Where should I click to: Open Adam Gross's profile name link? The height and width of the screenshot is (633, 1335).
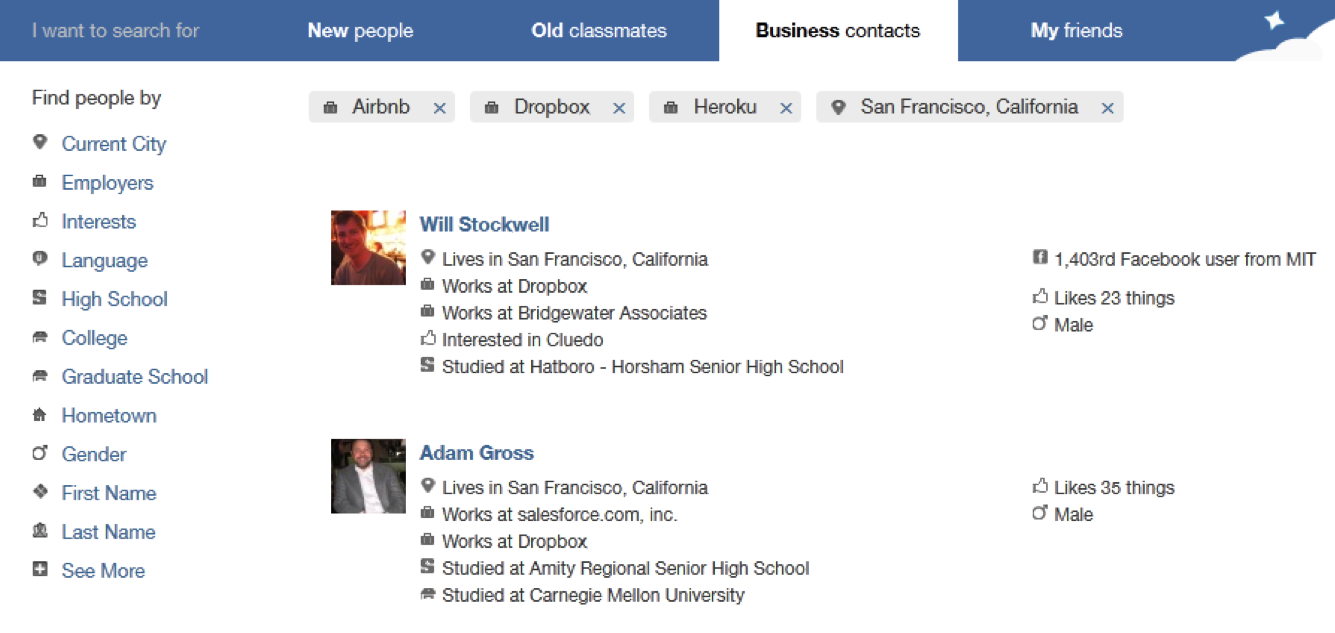point(476,453)
